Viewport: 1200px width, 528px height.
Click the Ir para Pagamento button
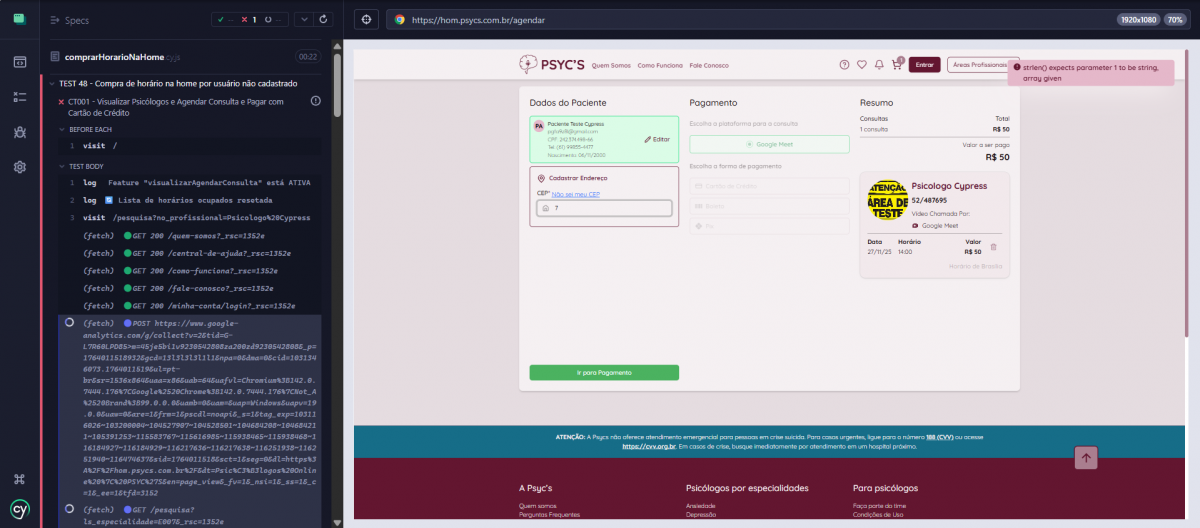click(604, 373)
